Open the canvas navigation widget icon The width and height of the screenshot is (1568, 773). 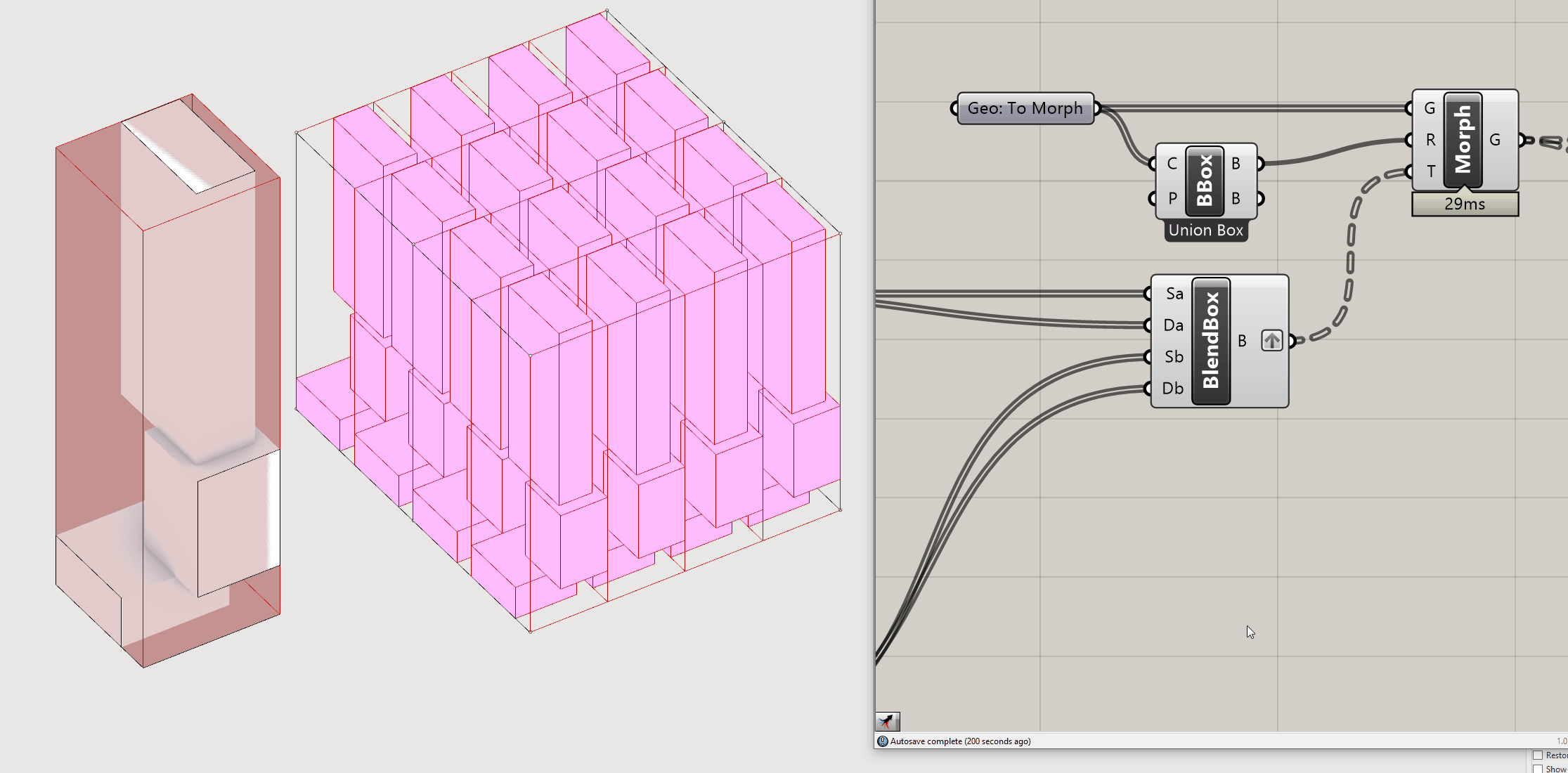point(888,721)
